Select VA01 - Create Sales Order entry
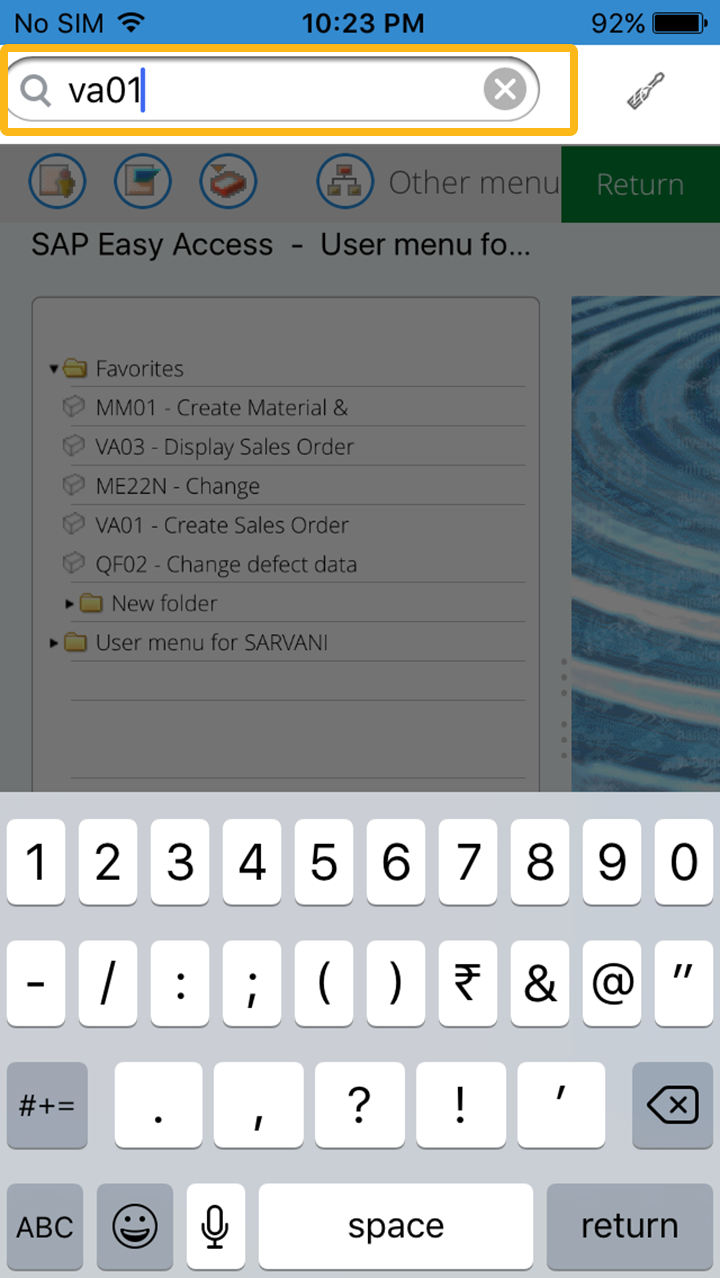 click(x=222, y=525)
